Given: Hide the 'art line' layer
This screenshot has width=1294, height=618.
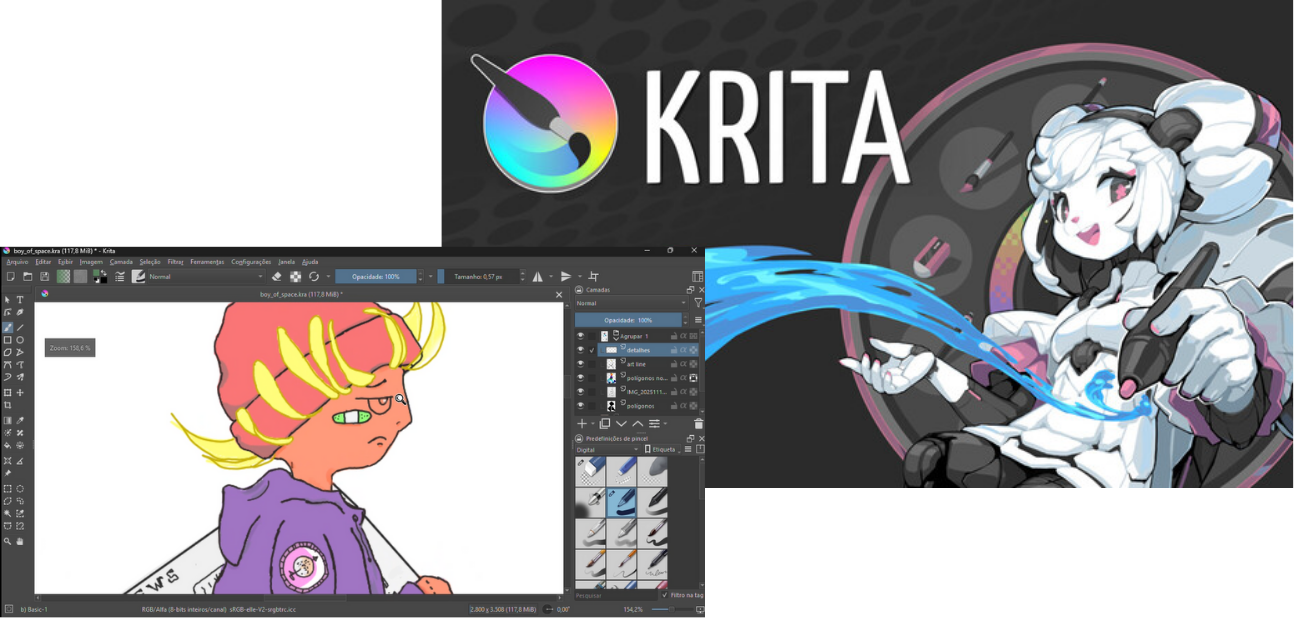Looking at the screenshot, I should (580, 364).
